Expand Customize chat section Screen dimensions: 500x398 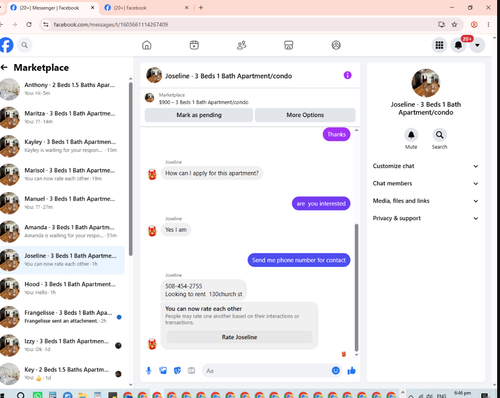pos(425,166)
